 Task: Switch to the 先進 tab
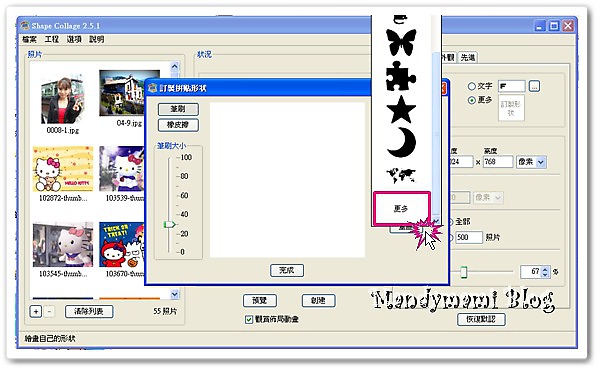pyautogui.click(x=467, y=57)
